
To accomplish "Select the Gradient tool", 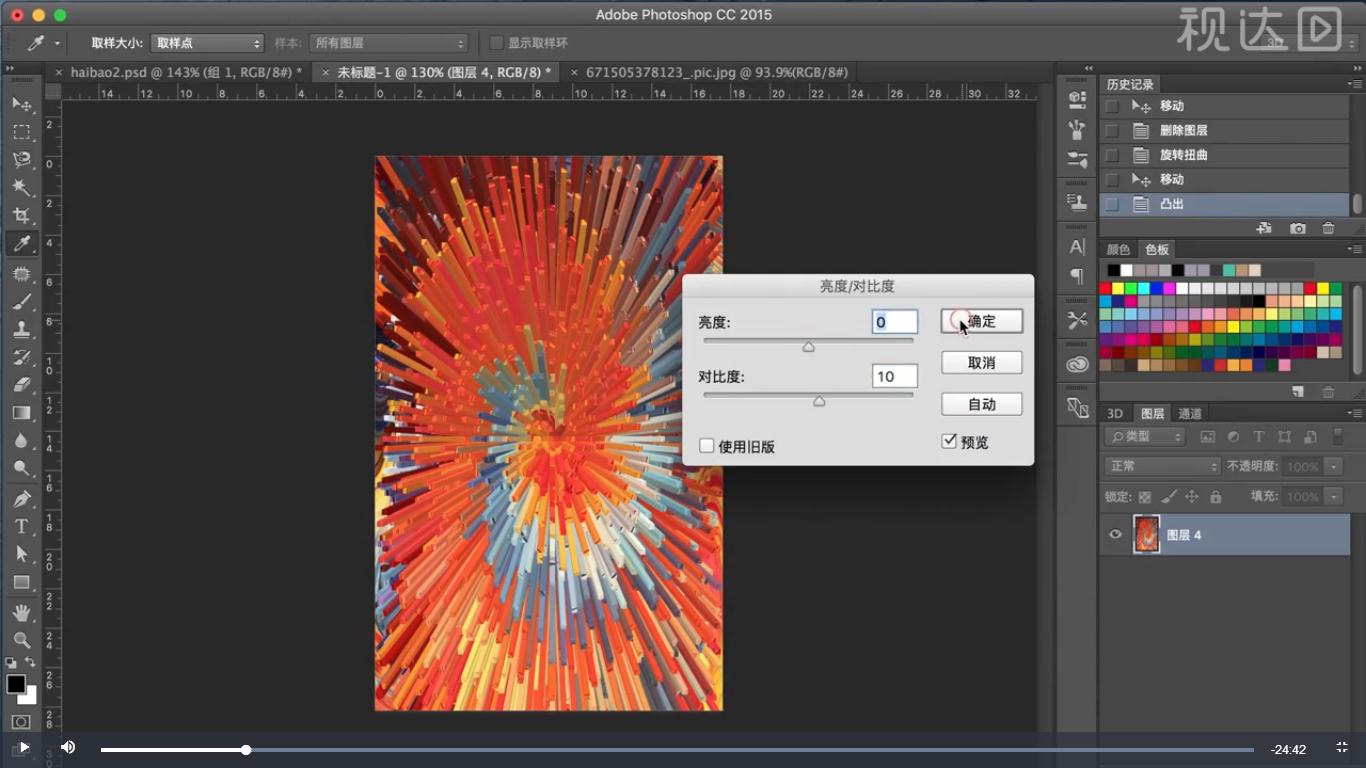I will pyautogui.click(x=21, y=413).
